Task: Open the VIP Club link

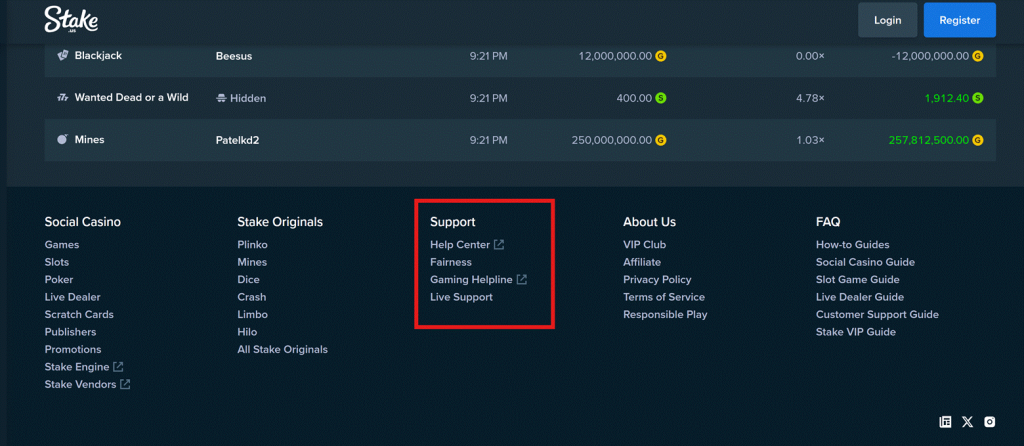Action: point(645,245)
